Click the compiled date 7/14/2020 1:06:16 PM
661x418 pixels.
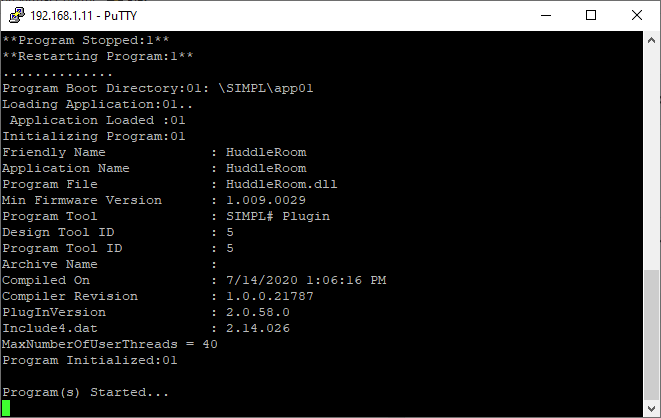coord(305,280)
